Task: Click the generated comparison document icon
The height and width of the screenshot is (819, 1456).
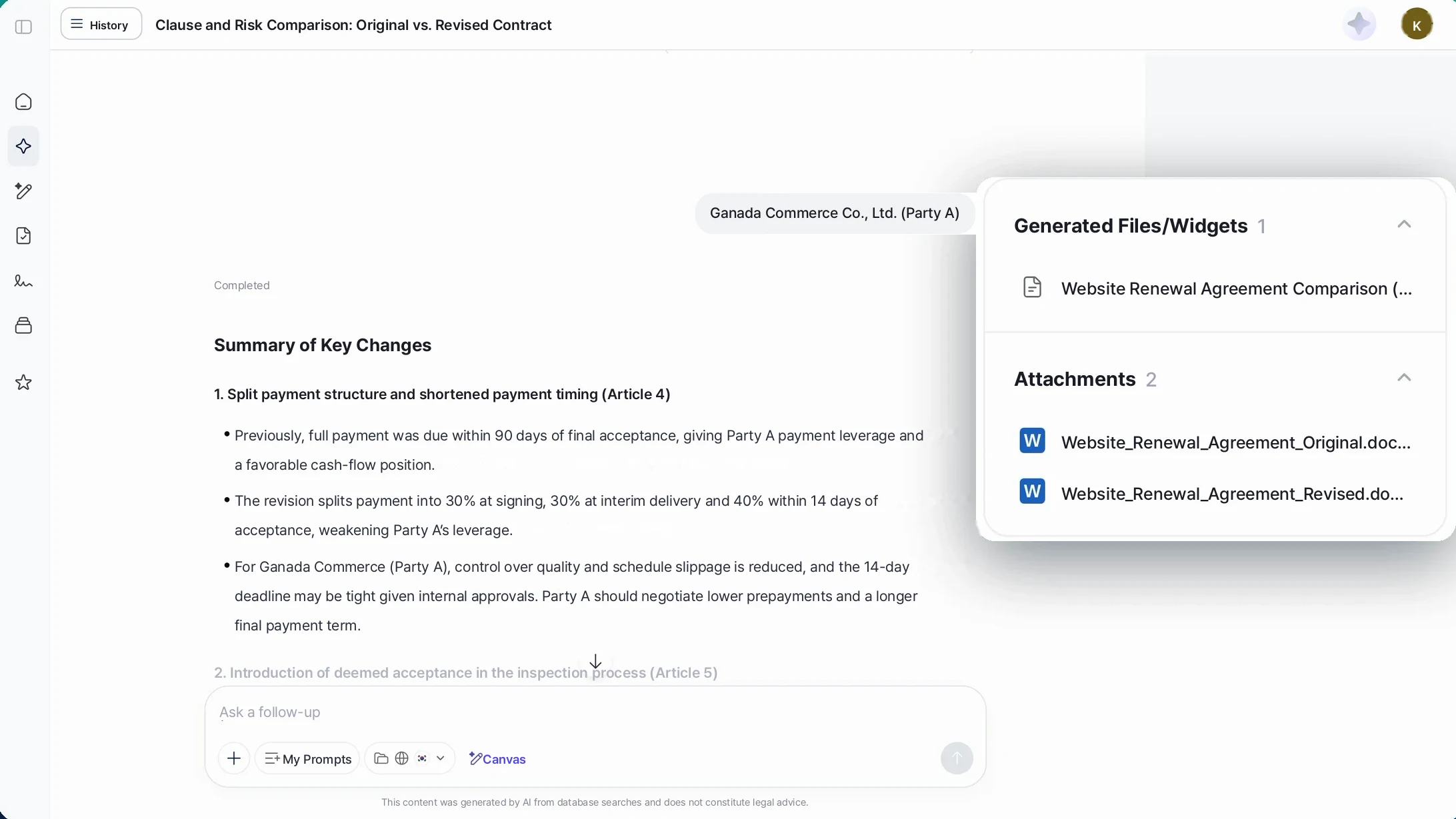Action: click(1032, 287)
